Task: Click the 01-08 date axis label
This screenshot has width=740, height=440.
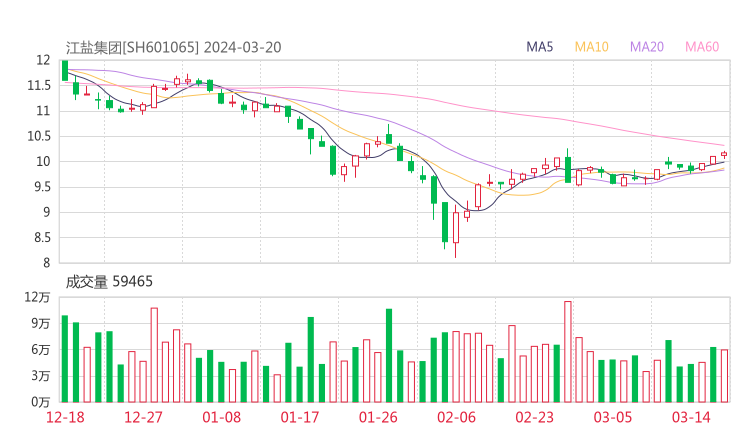Action: [x=221, y=417]
